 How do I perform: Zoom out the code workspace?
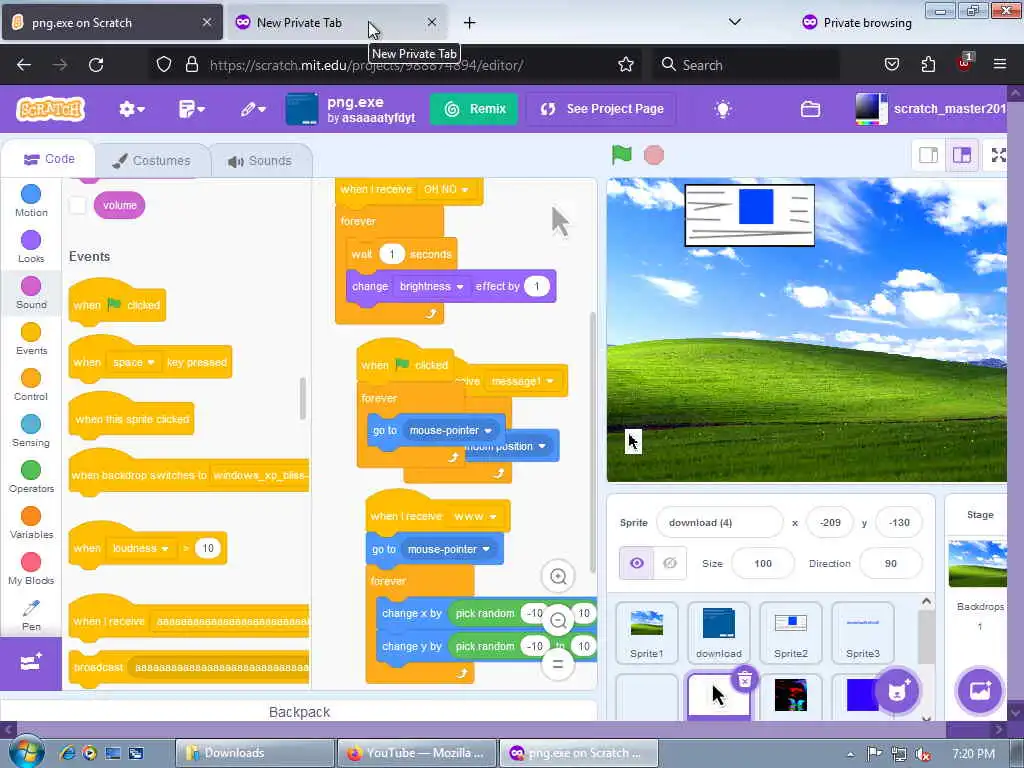558,621
